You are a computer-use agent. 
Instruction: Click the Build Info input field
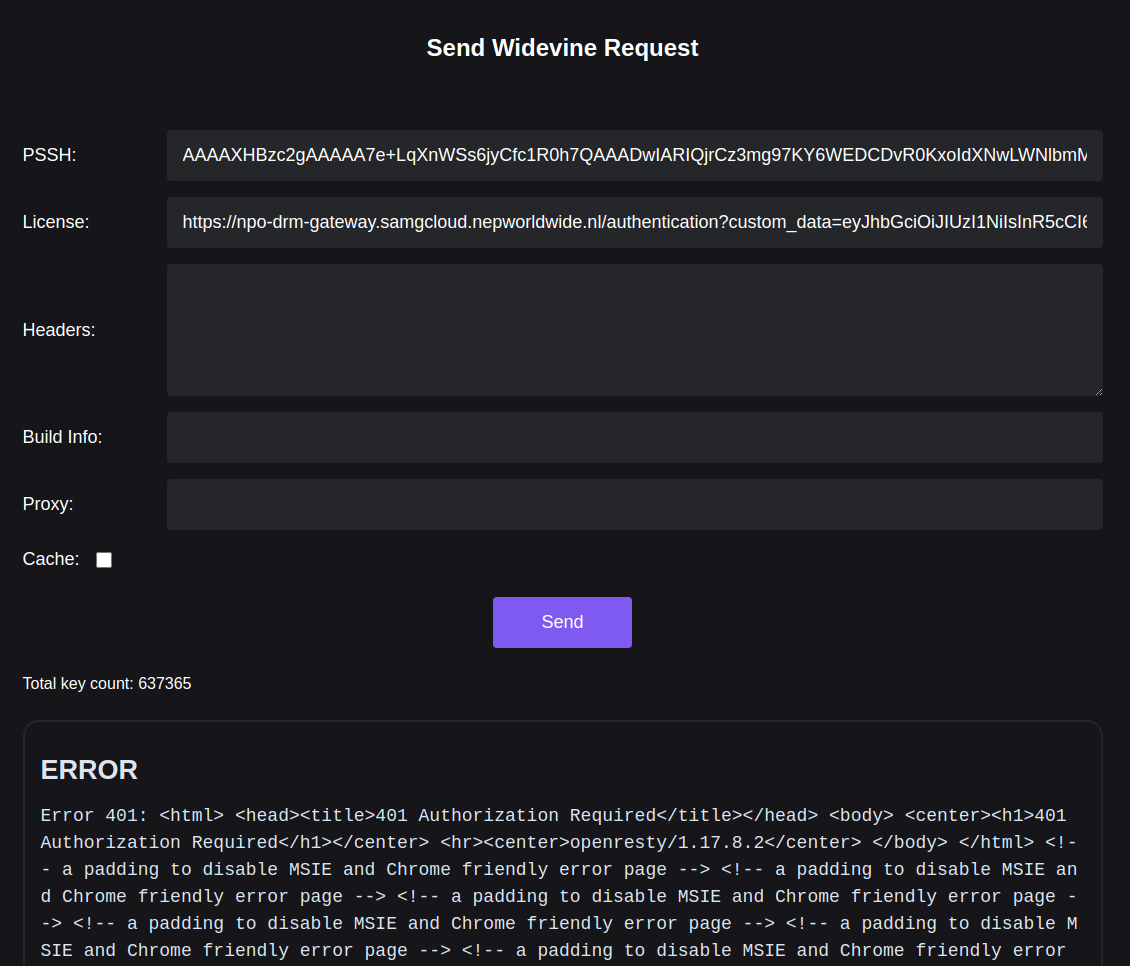point(634,437)
